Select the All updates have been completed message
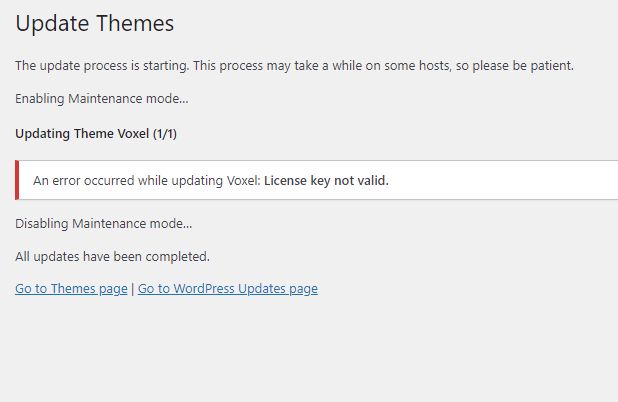Viewport: 618px width, 402px height. coord(112,256)
